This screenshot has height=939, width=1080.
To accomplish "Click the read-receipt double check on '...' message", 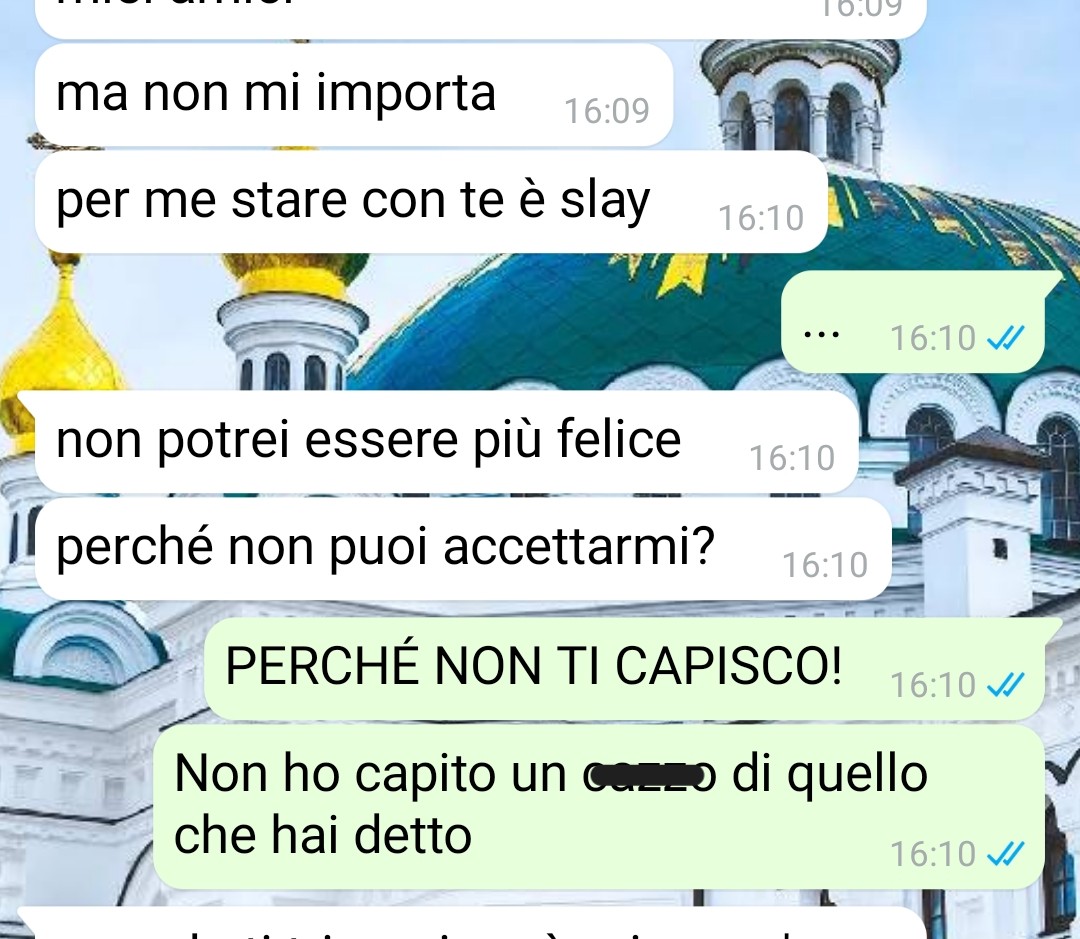I will pyautogui.click(x=1006, y=338).
